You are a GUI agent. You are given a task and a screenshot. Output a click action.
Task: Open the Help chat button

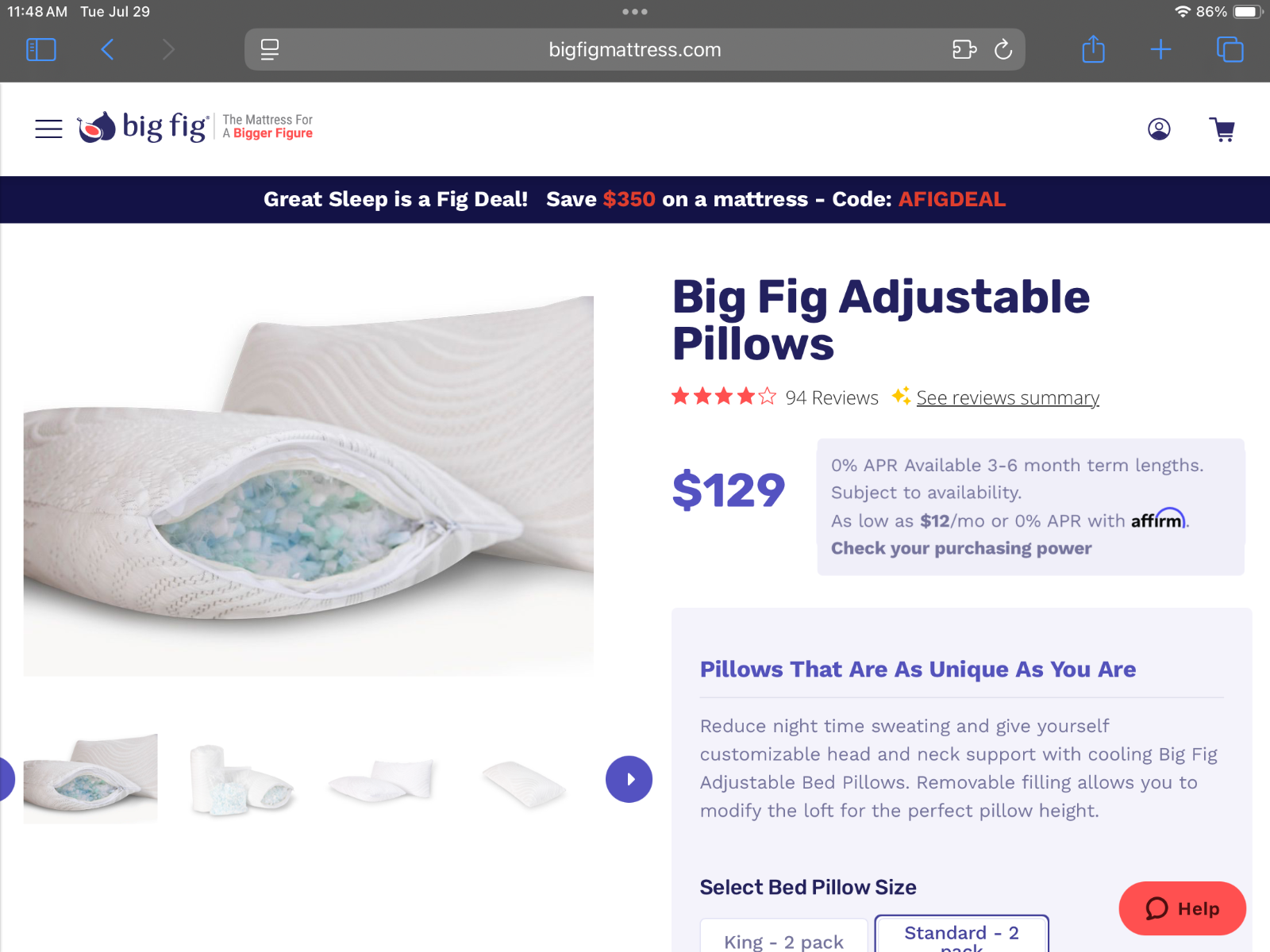click(x=1182, y=908)
